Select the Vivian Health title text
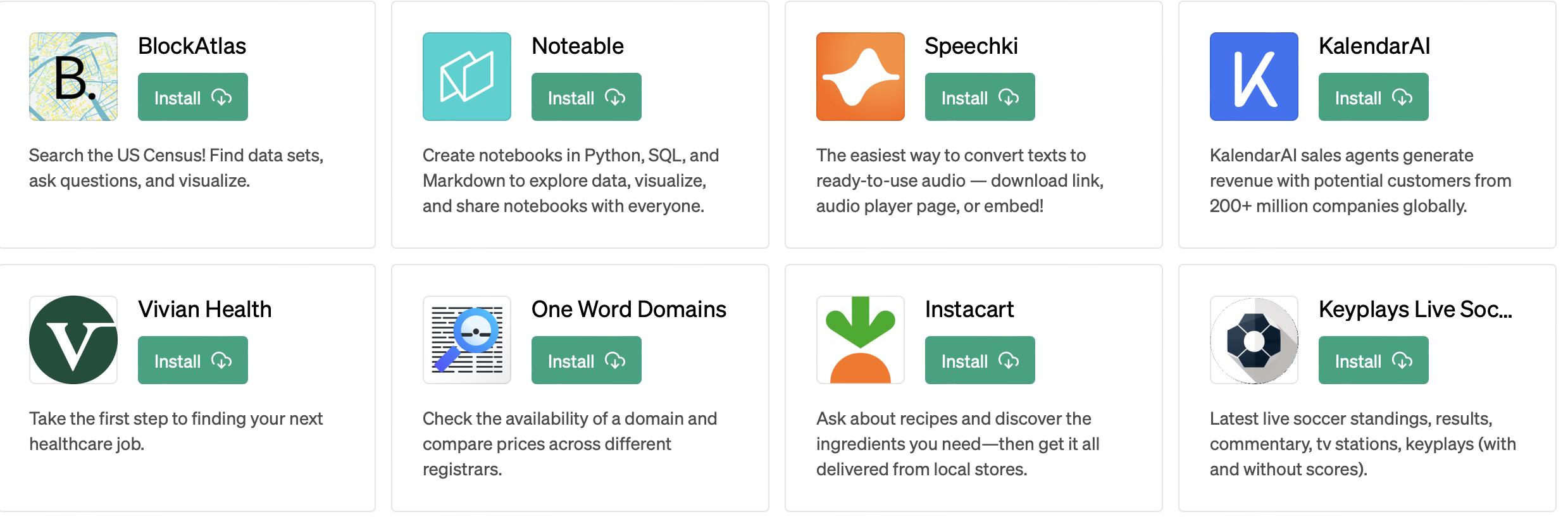1568x519 pixels. point(205,310)
